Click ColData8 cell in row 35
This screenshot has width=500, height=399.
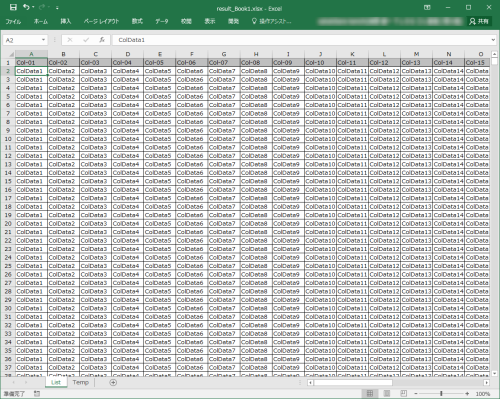tap(256, 350)
